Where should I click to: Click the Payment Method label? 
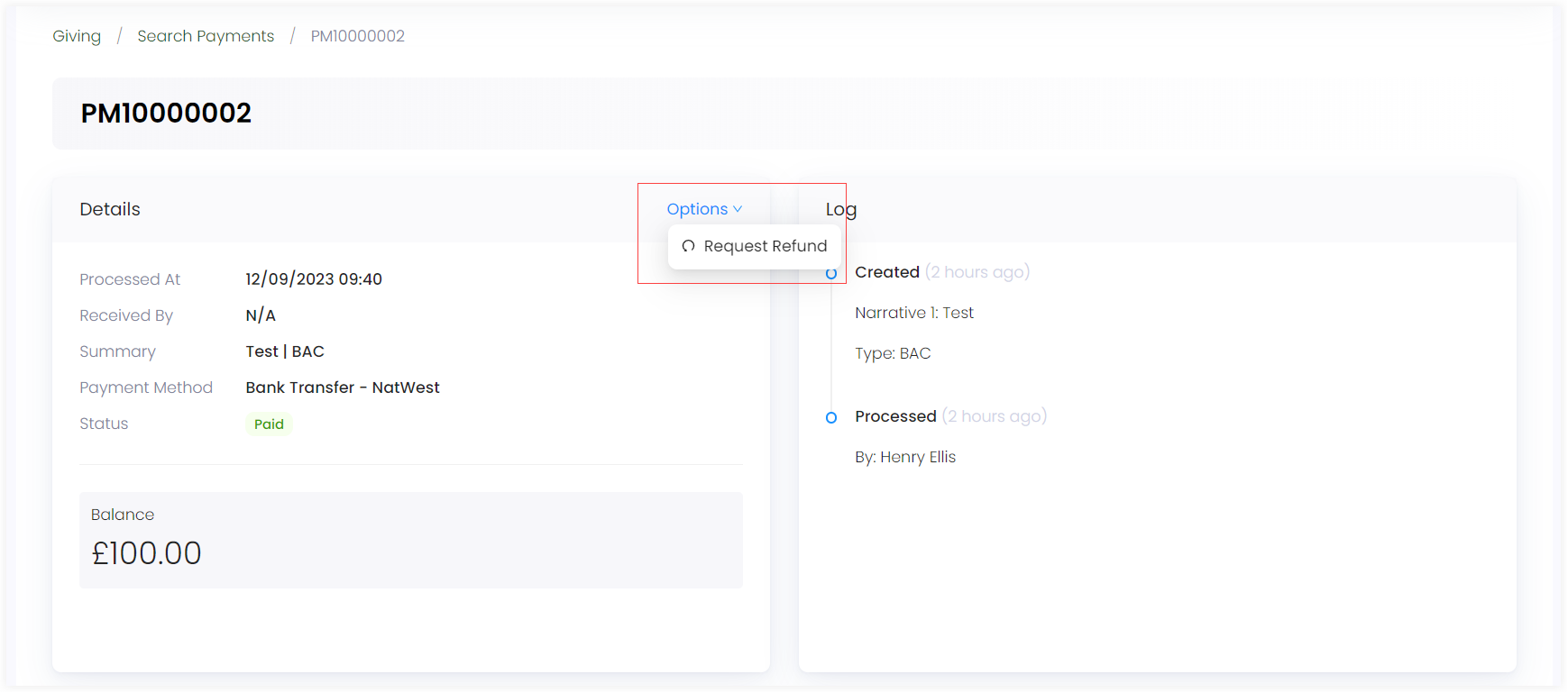point(146,388)
